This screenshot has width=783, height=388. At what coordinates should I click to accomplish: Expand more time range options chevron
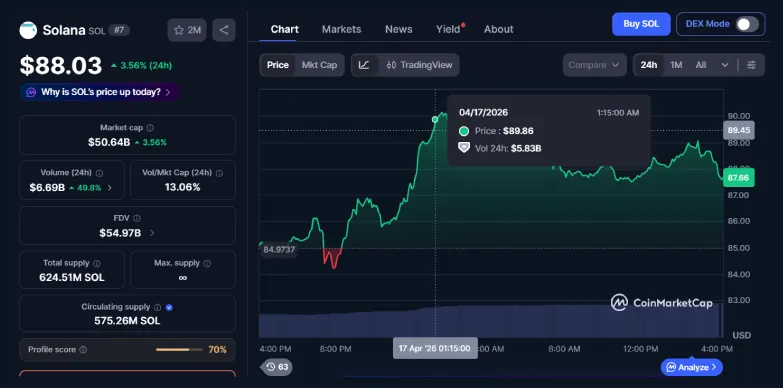click(725, 65)
